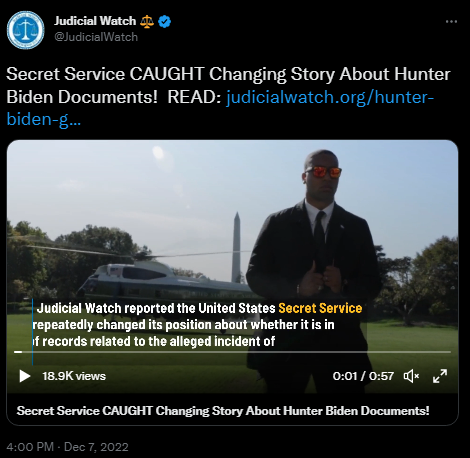Click the tweet headline text
The width and height of the screenshot is (470, 458).
tap(228, 85)
